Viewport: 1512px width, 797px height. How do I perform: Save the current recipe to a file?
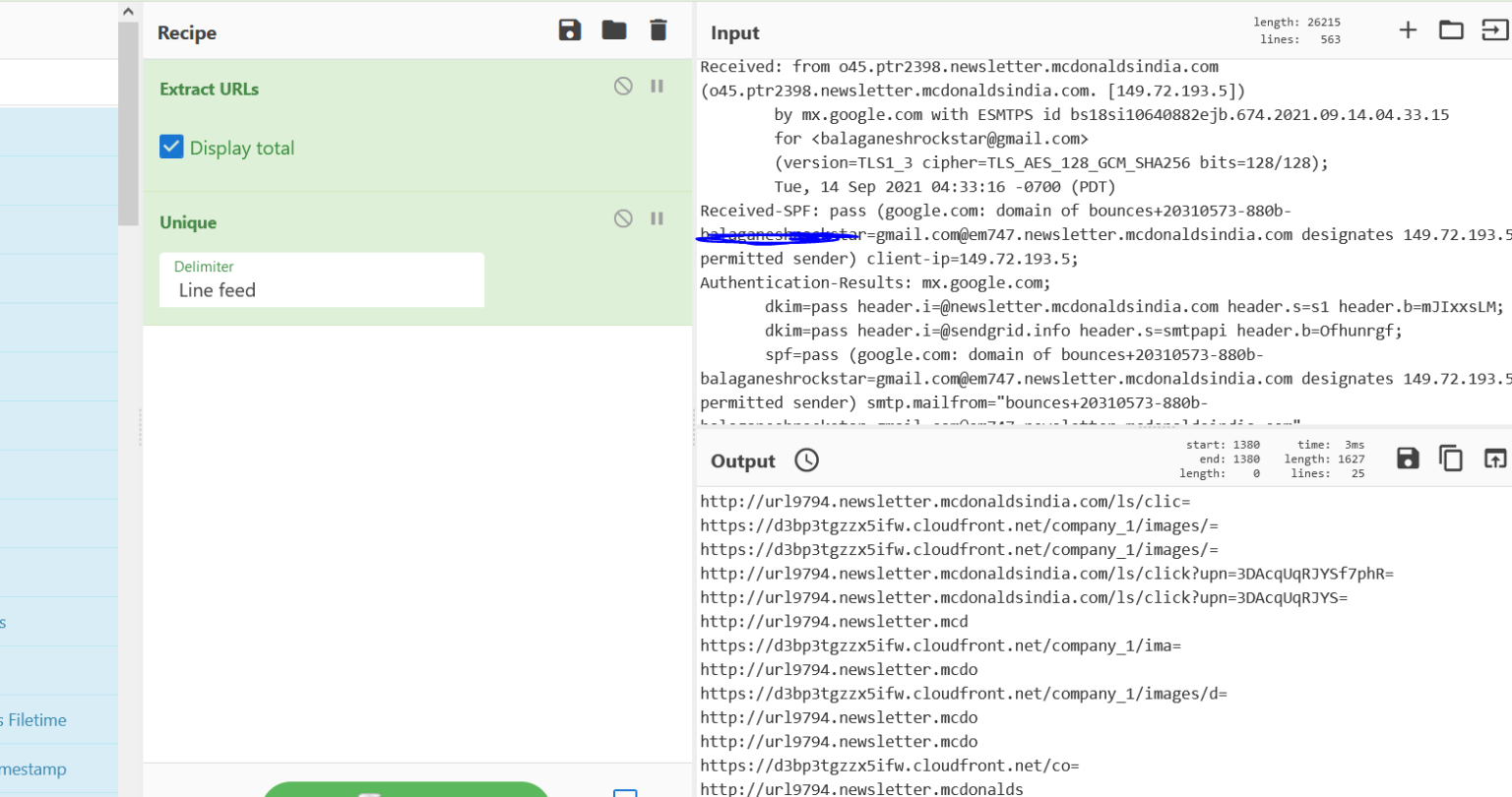[x=568, y=30]
